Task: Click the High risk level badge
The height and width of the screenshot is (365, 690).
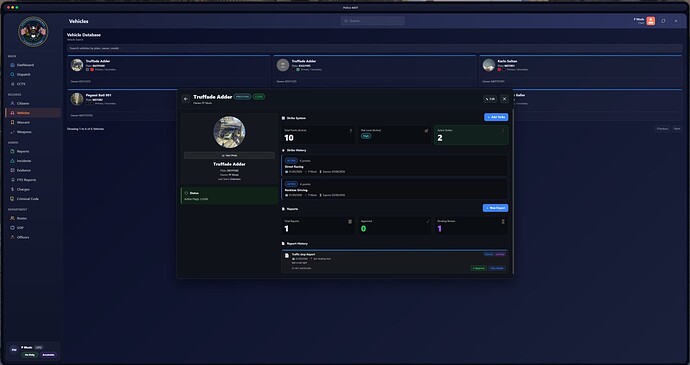Action: click(366, 136)
